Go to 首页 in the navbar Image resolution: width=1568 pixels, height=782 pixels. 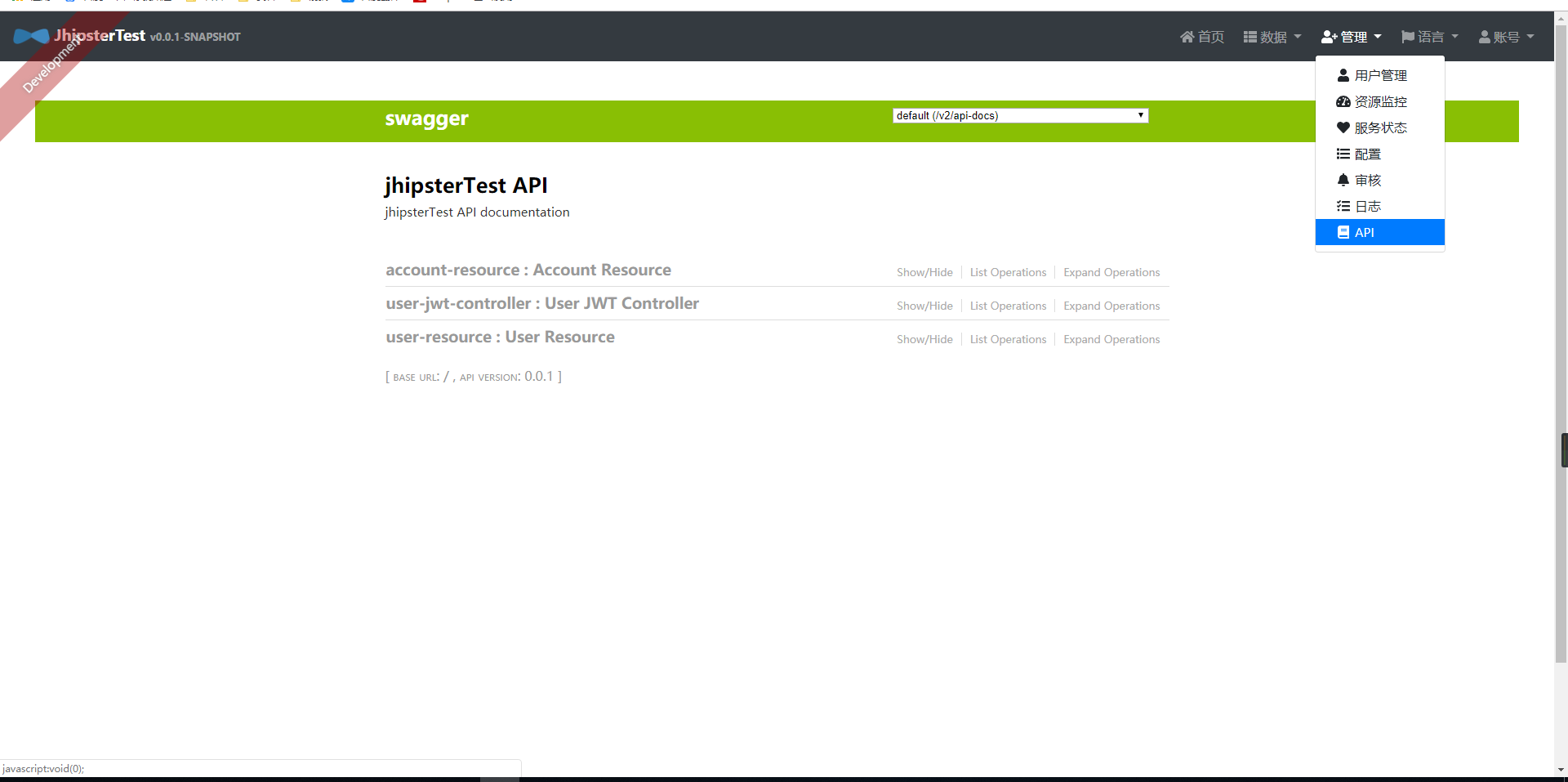pos(1202,37)
